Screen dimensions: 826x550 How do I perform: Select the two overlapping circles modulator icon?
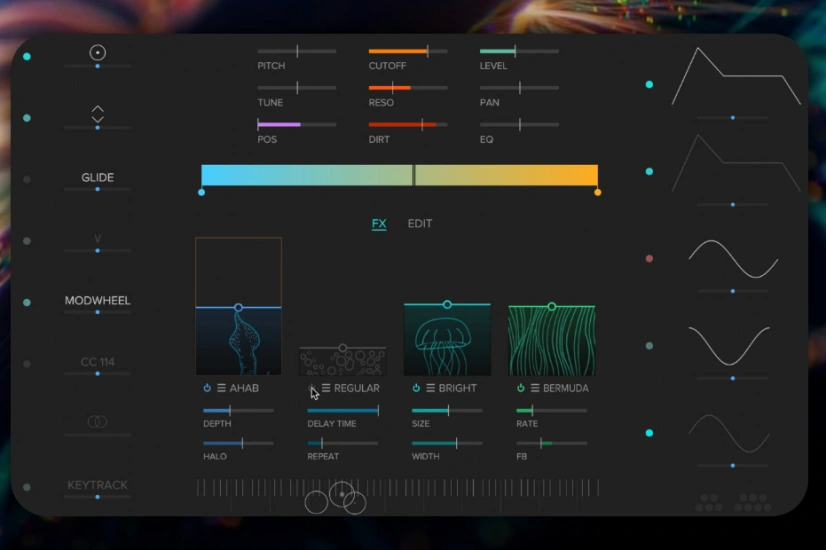click(97, 421)
